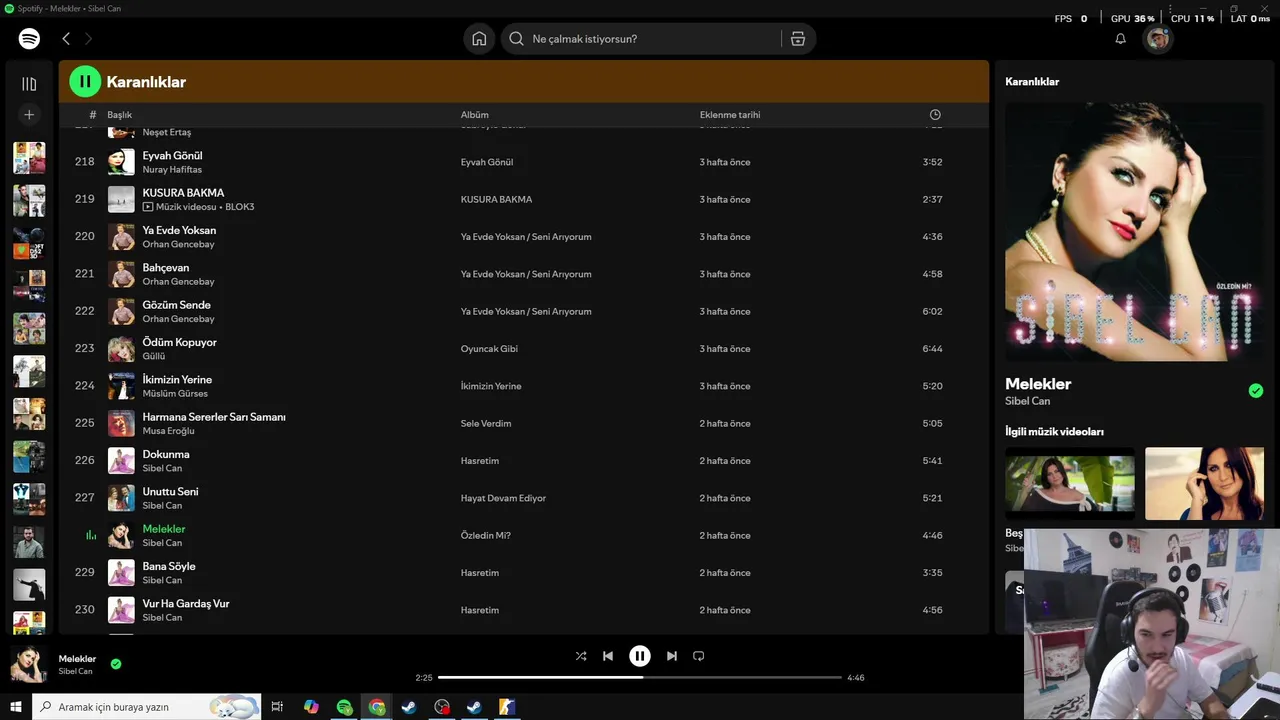The image size is (1280, 720).
Task: Toggle saved checkmark in now-playing bar
Action: click(x=116, y=664)
